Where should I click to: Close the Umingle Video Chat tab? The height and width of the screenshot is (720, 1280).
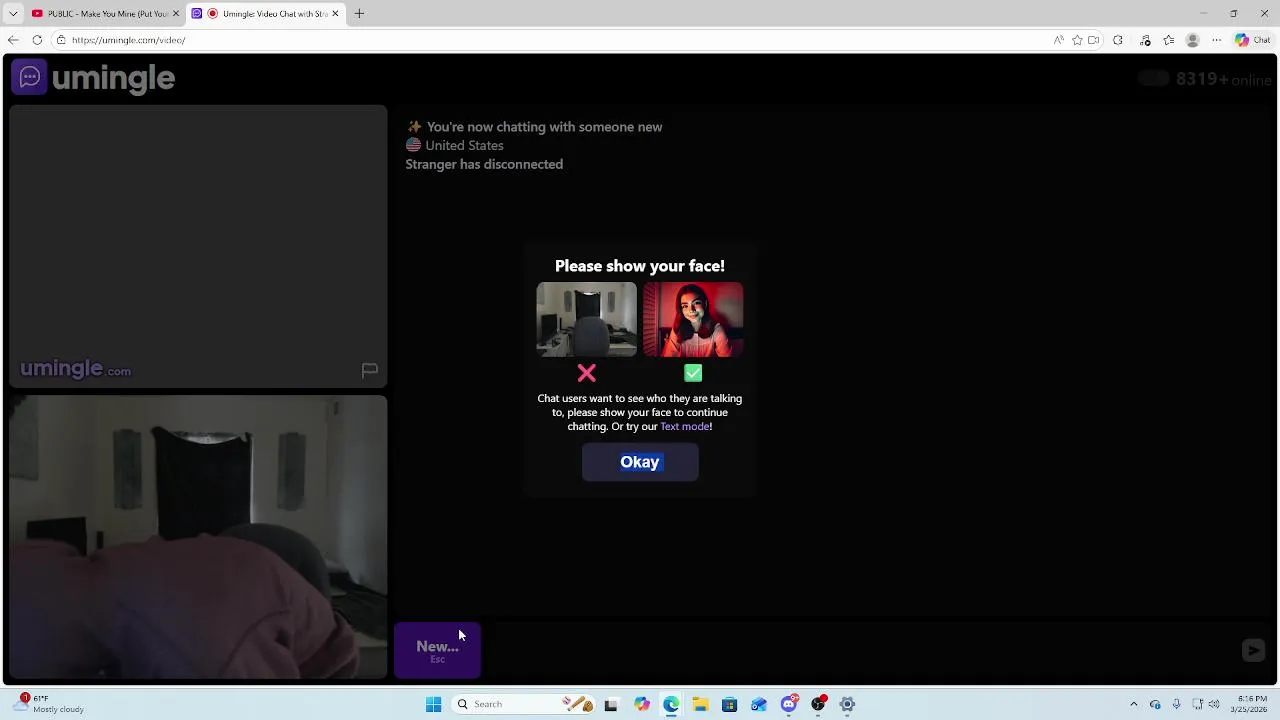(335, 13)
